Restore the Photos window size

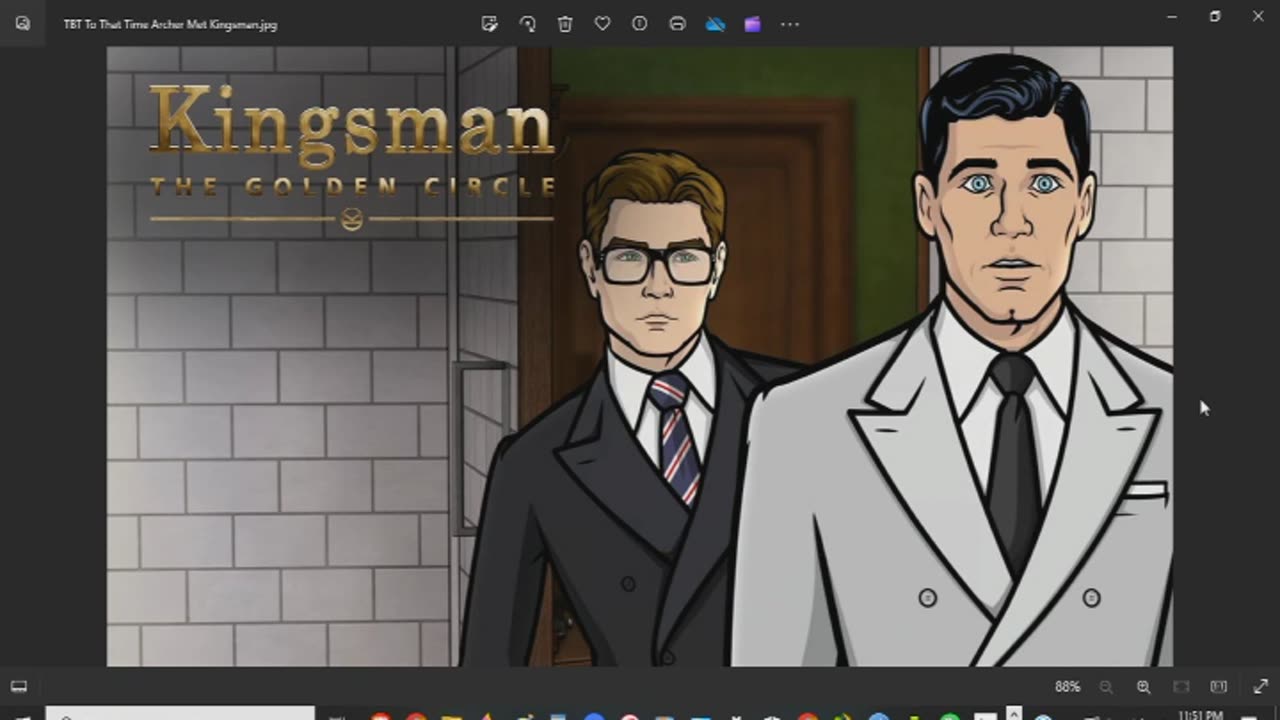coord(1215,16)
